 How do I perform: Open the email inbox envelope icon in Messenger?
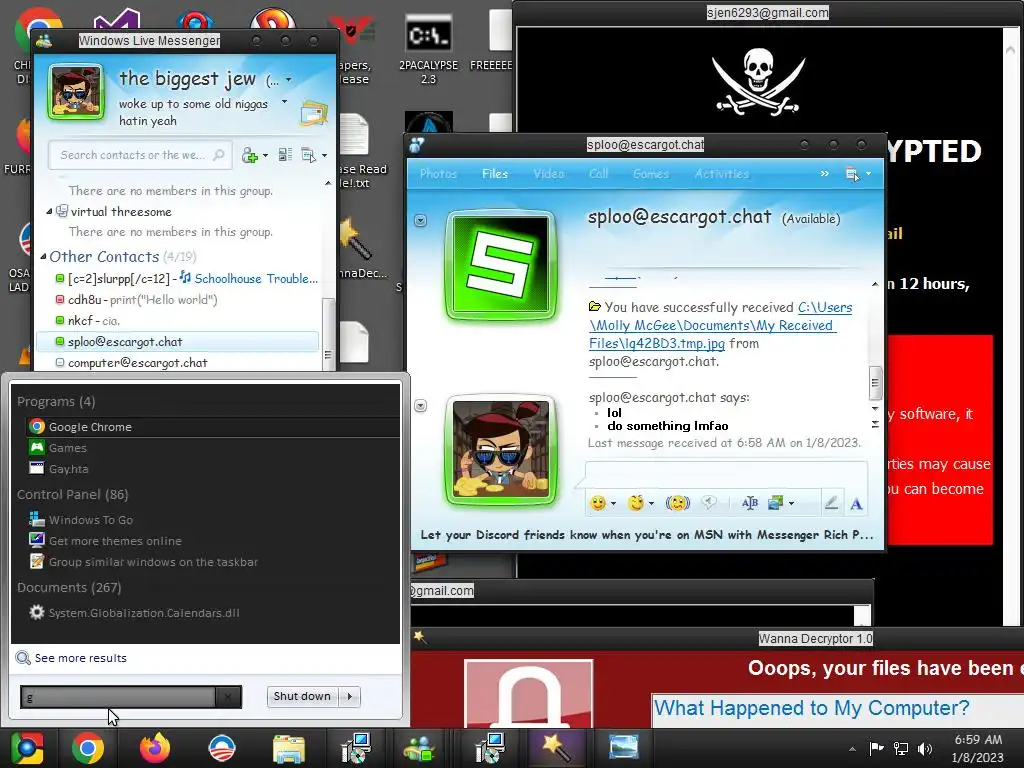[313, 114]
